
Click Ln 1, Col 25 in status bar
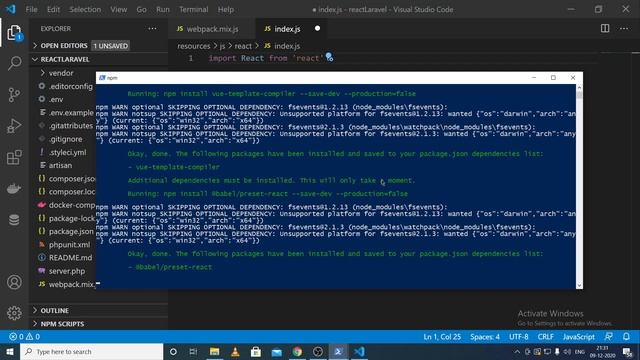coord(442,337)
